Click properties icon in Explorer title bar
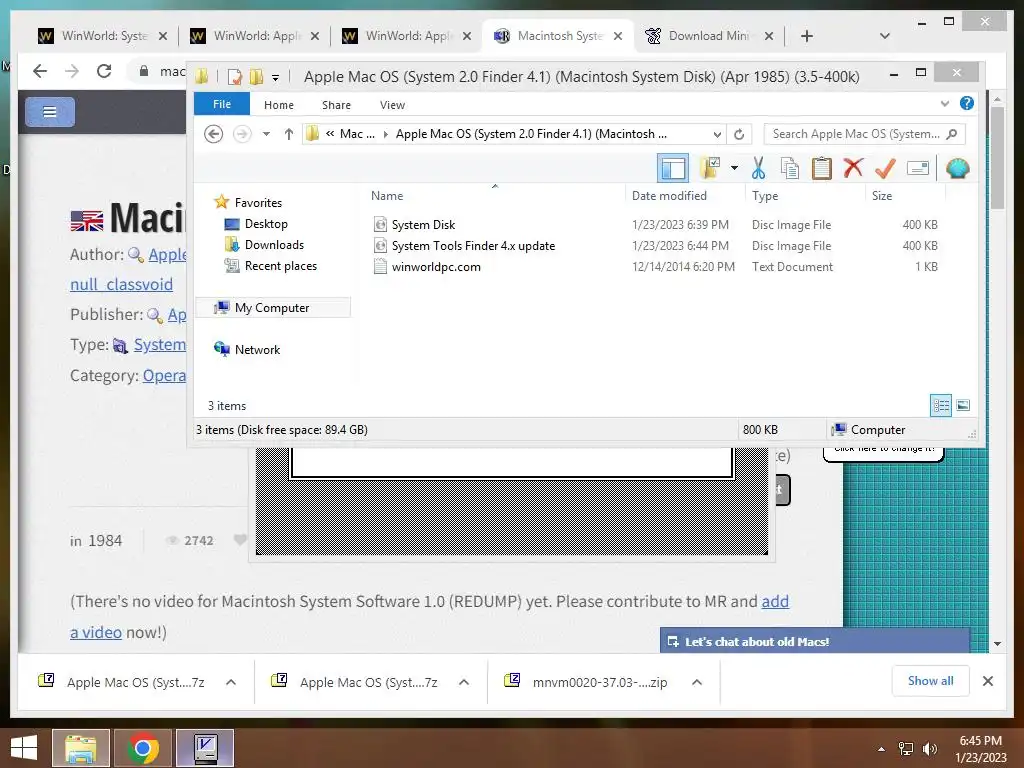 [x=234, y=77]
